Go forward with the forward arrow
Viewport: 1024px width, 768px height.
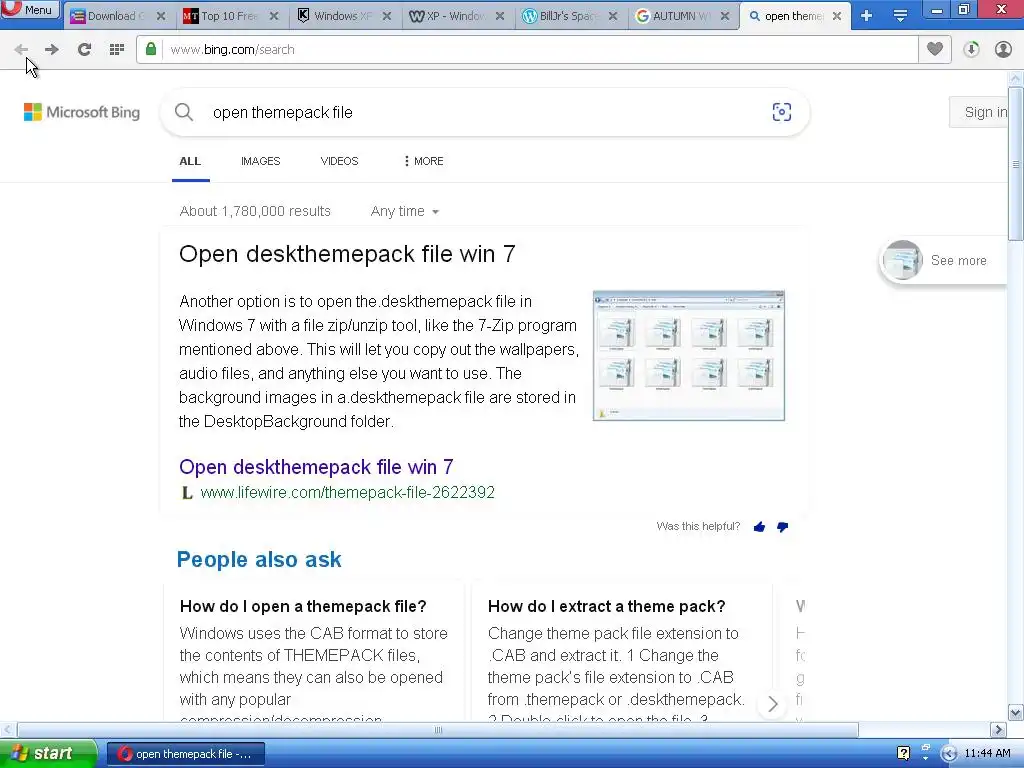pyautogui.click(x=52, y=50)
